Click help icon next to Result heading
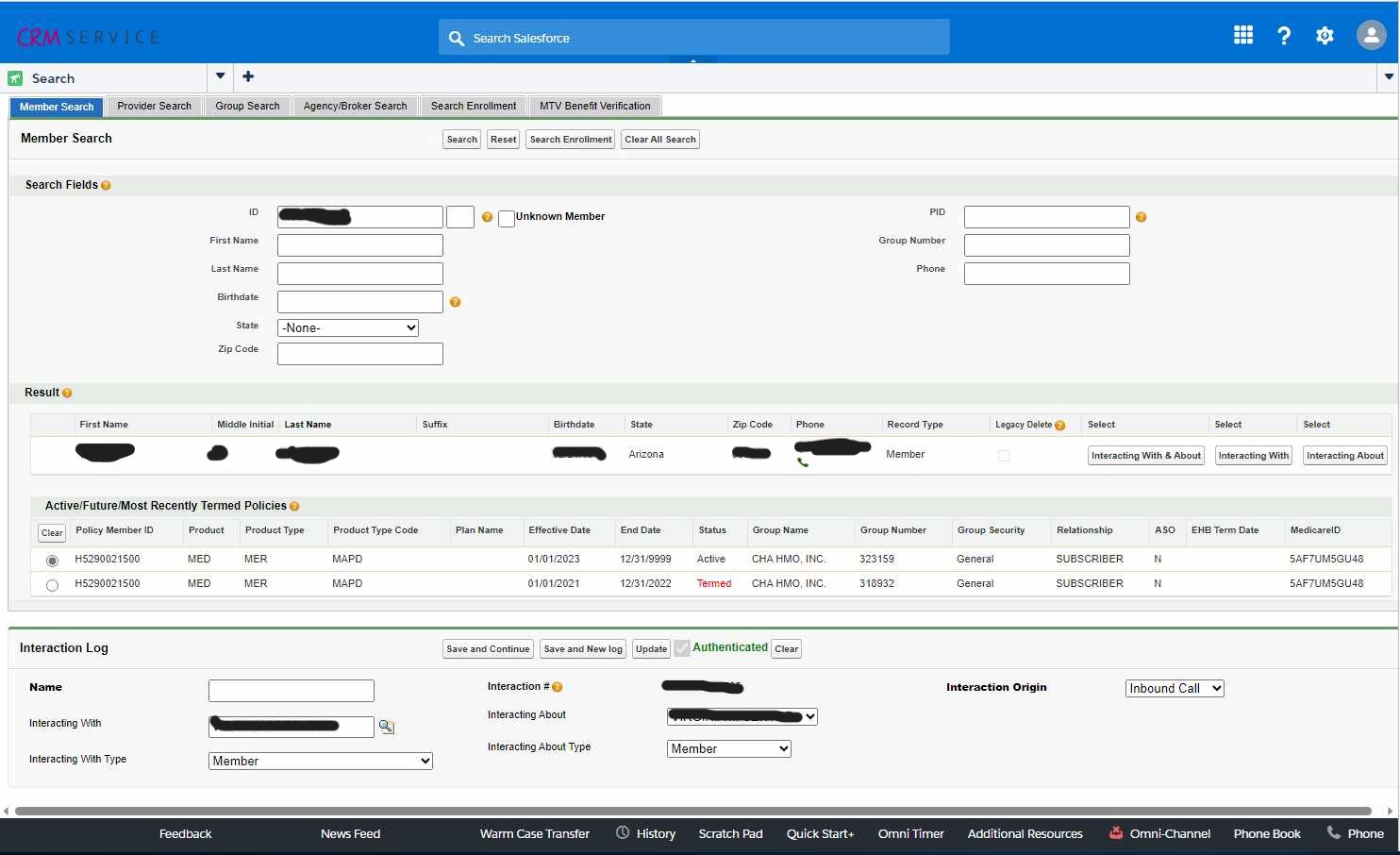Image resolution: width=1400 pixels, height=855 pixels. pos(67,394)
